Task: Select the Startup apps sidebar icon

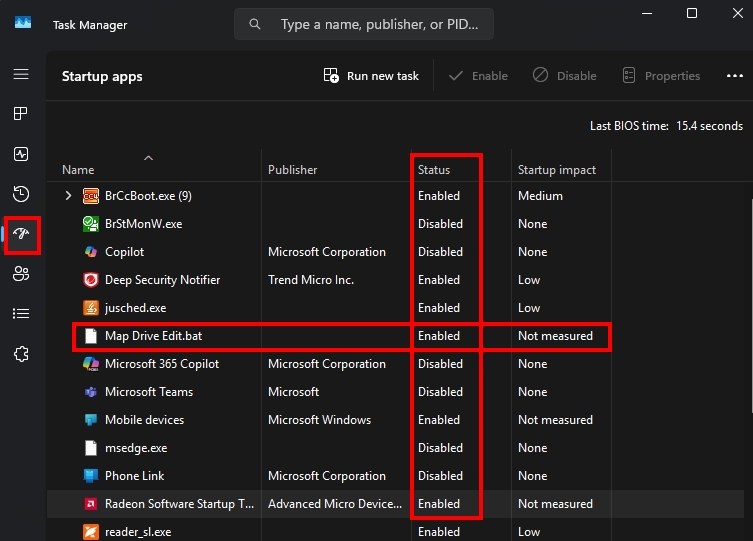Action: (21, 234)
